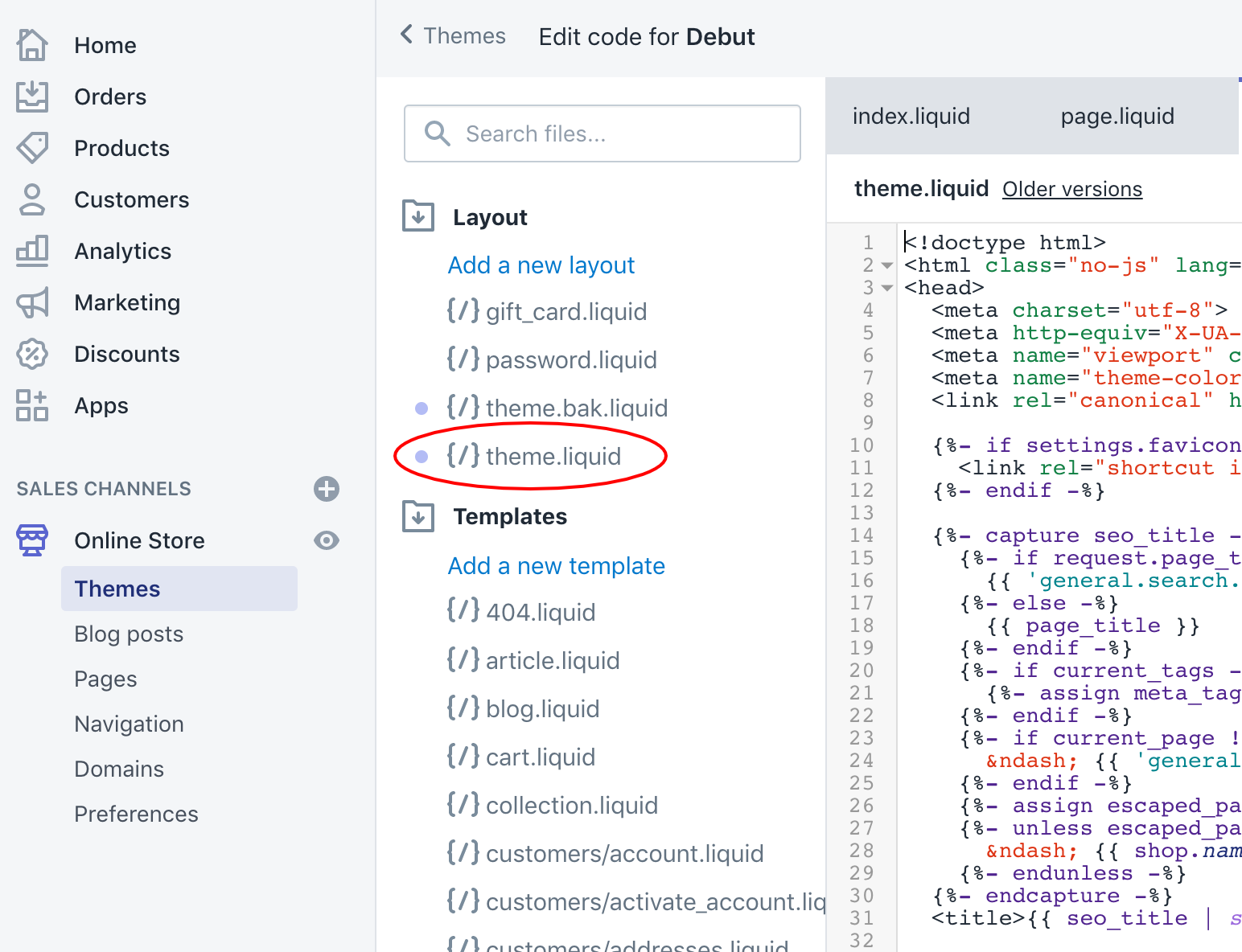This screenshot has height=952, width=1242.
Task: Switch to the index.liquid tab
Action: click(x=911, y=116)
